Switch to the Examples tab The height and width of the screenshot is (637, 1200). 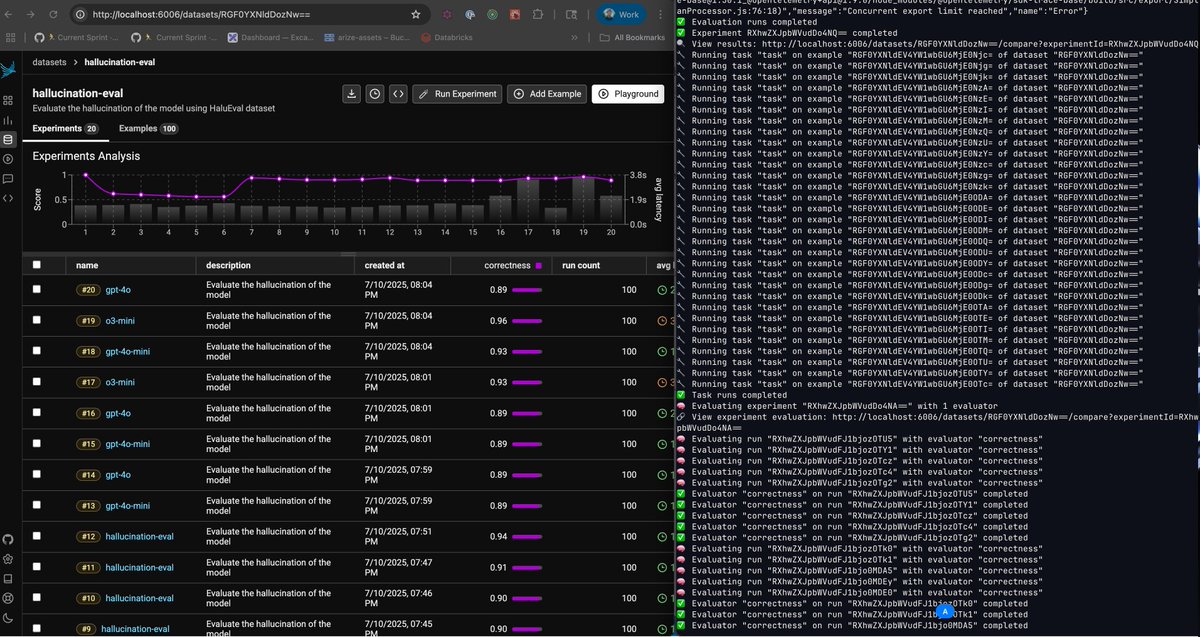tap(148, 129)
